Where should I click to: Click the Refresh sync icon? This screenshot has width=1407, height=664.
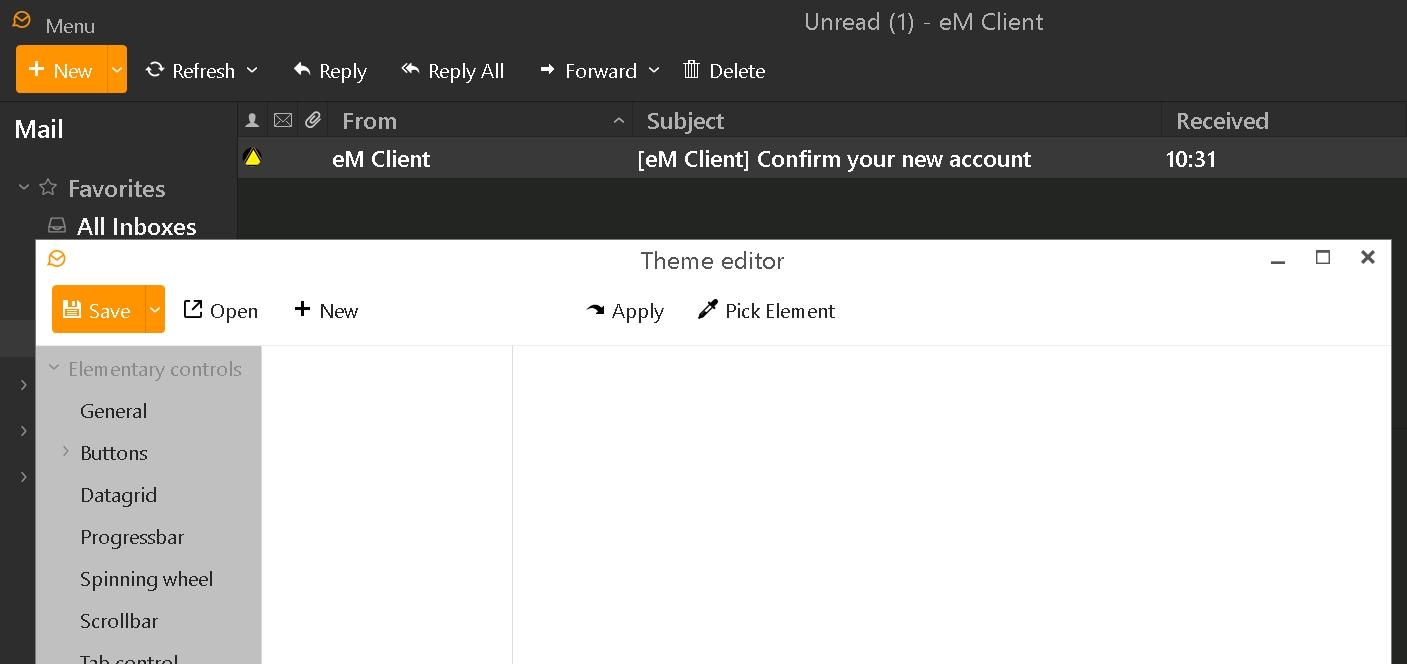point(155,70)
